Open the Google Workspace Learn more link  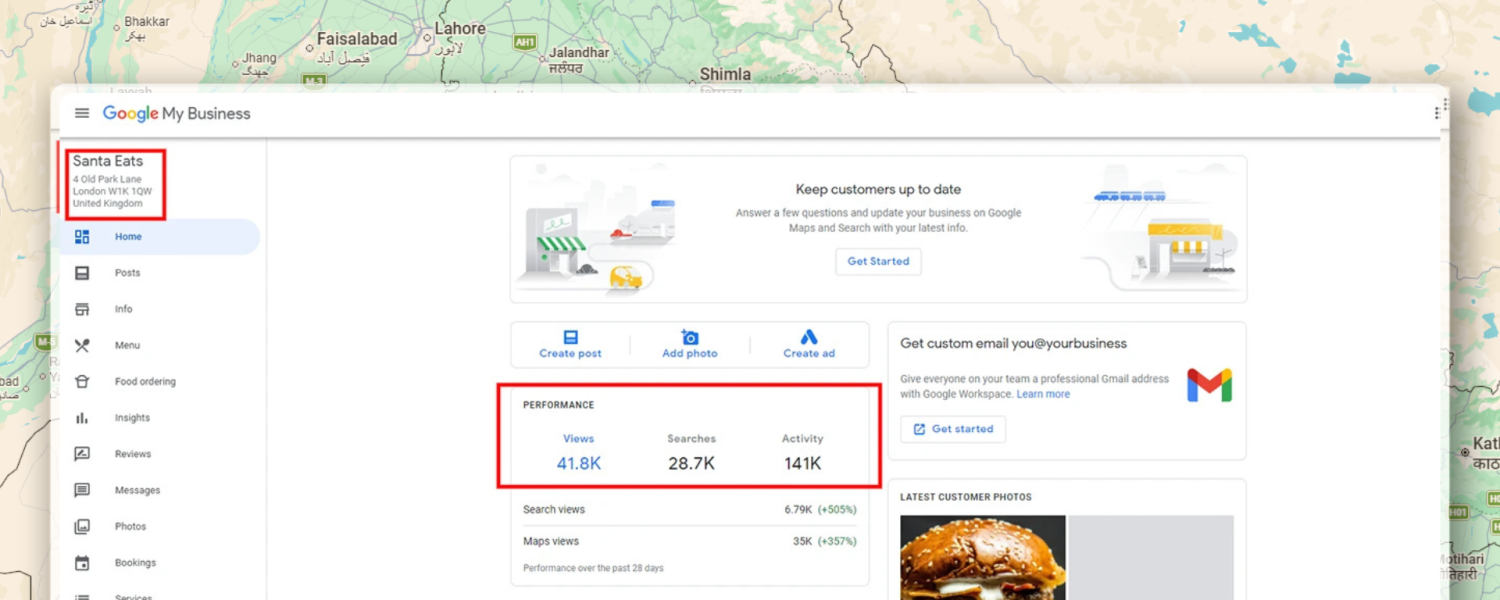(1043, 393)
